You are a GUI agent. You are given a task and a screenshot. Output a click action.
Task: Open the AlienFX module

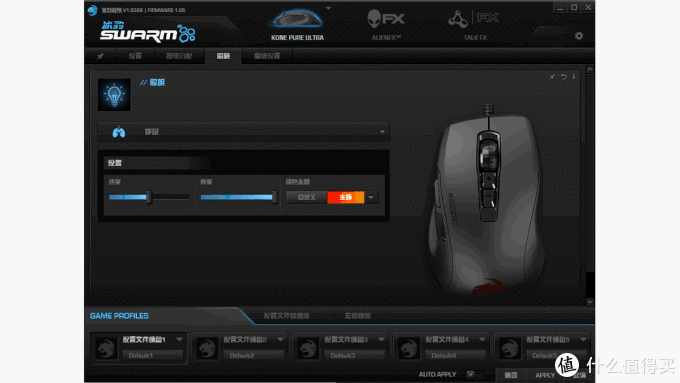click(386, 19)
